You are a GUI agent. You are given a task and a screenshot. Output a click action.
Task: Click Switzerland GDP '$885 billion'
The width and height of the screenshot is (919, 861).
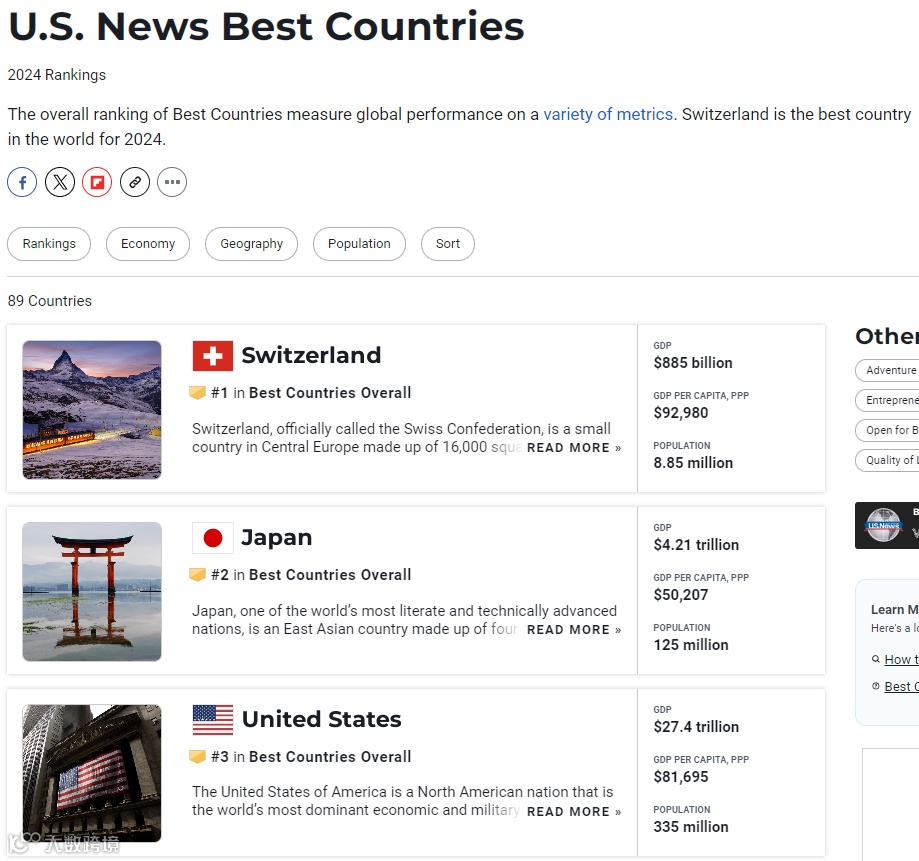[x=693, y=363]
